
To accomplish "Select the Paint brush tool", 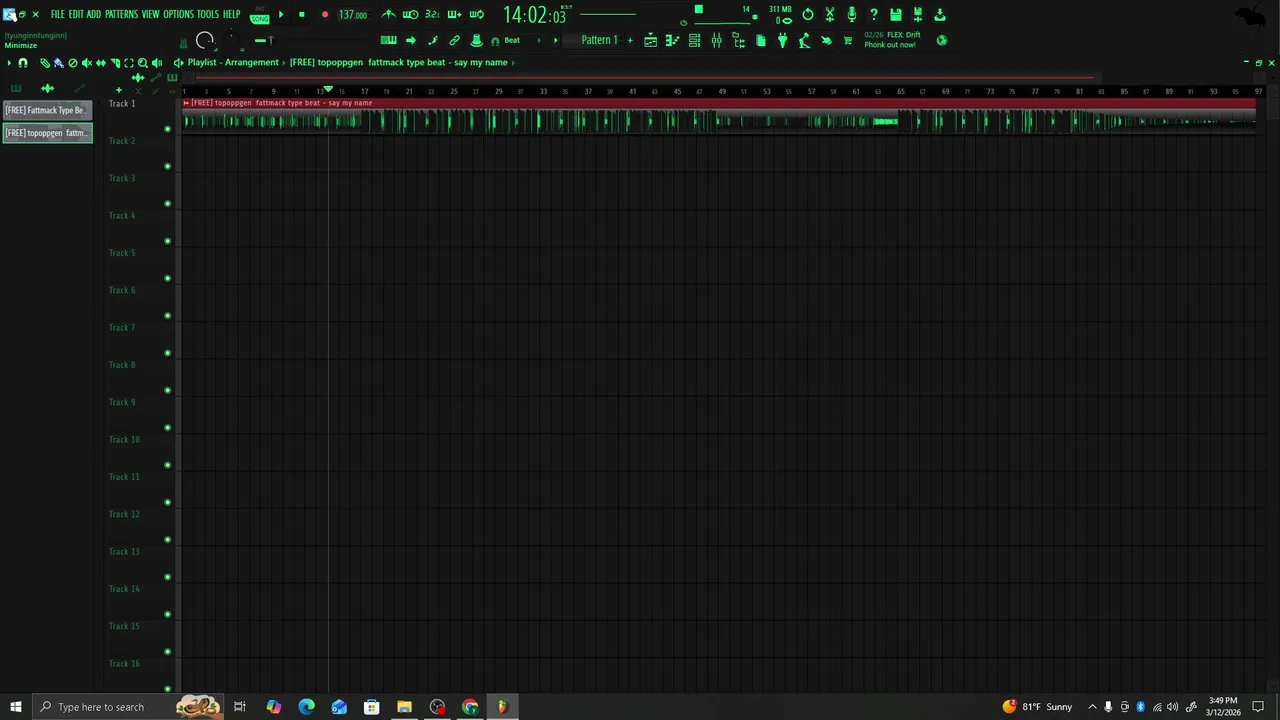I will click(x=58, y=63).
